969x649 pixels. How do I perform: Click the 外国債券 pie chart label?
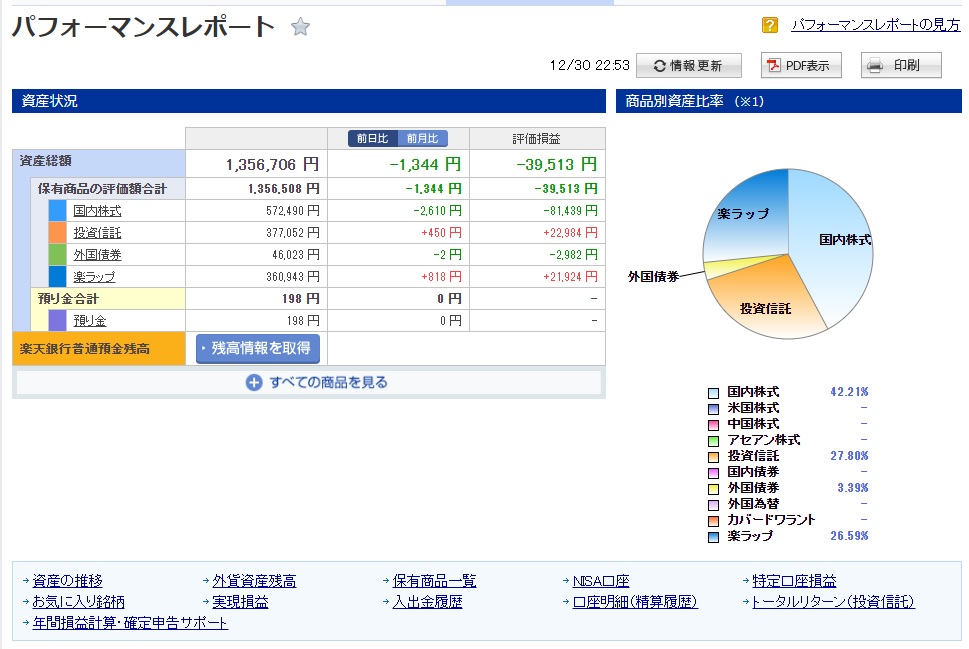653,277
